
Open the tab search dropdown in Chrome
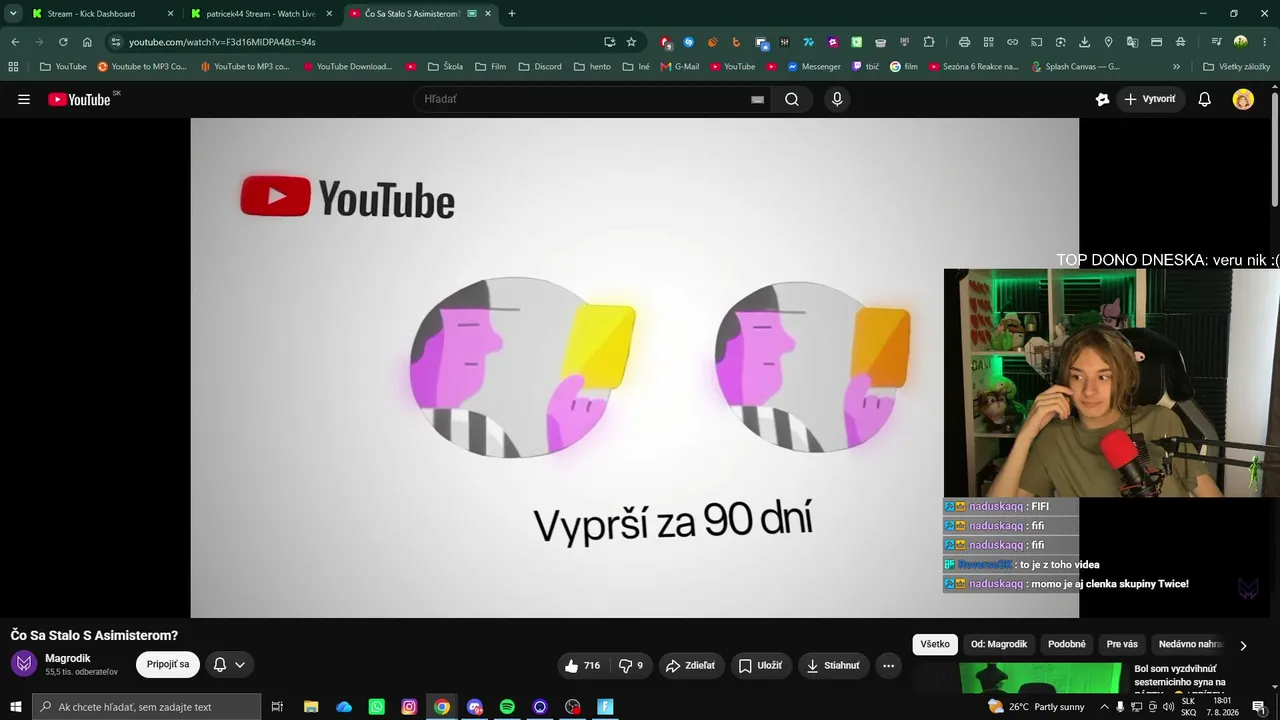pos(13,13)
